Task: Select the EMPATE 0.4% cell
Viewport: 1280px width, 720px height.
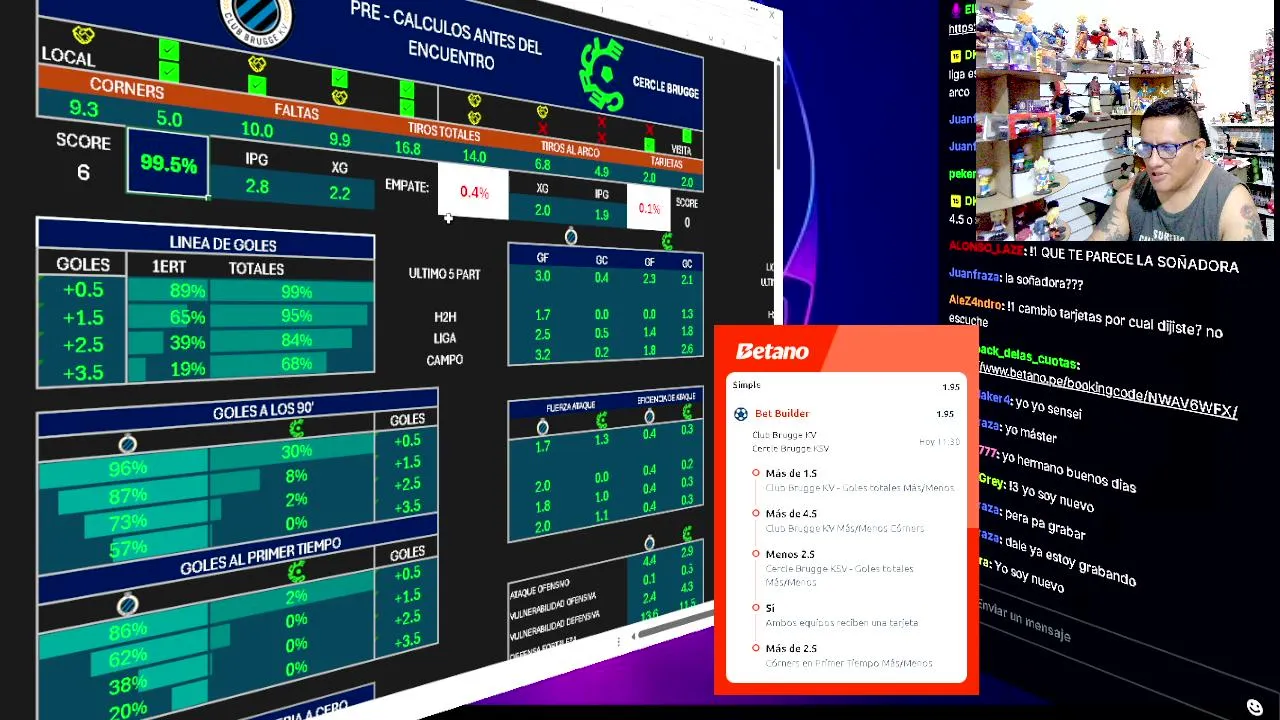Action: click(x=474, y=192)
